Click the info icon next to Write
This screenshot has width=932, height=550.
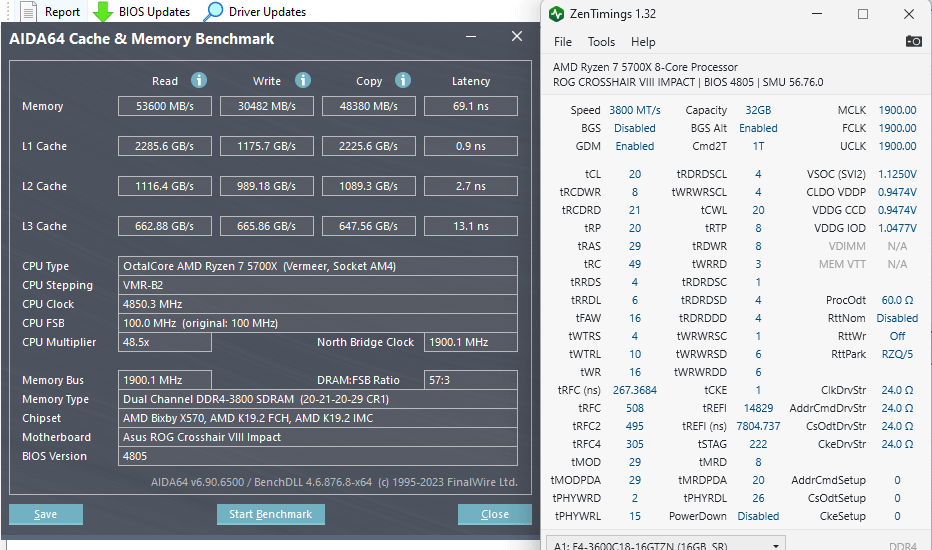point(303,80)
